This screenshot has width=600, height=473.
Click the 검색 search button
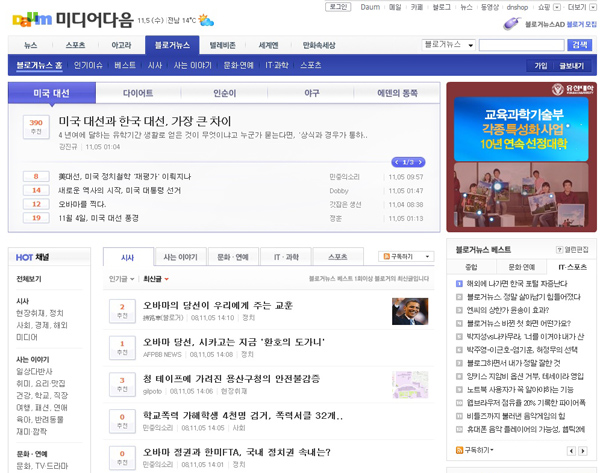579,45
